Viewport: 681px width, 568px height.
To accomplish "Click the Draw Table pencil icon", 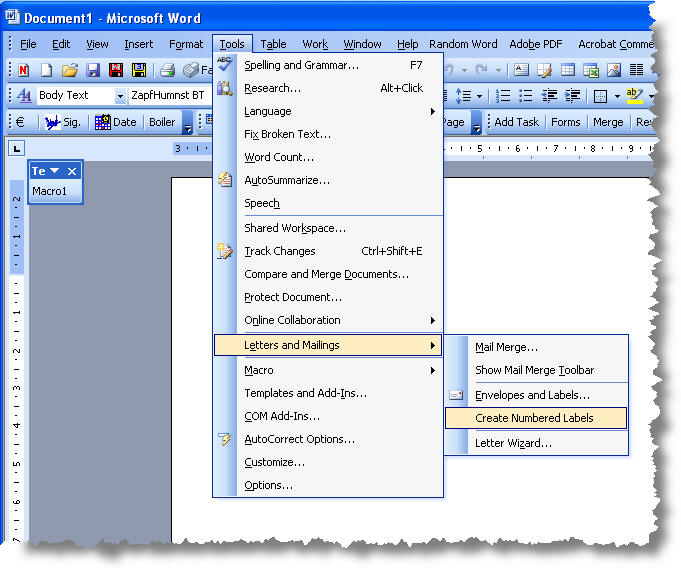I will point(544,70).
